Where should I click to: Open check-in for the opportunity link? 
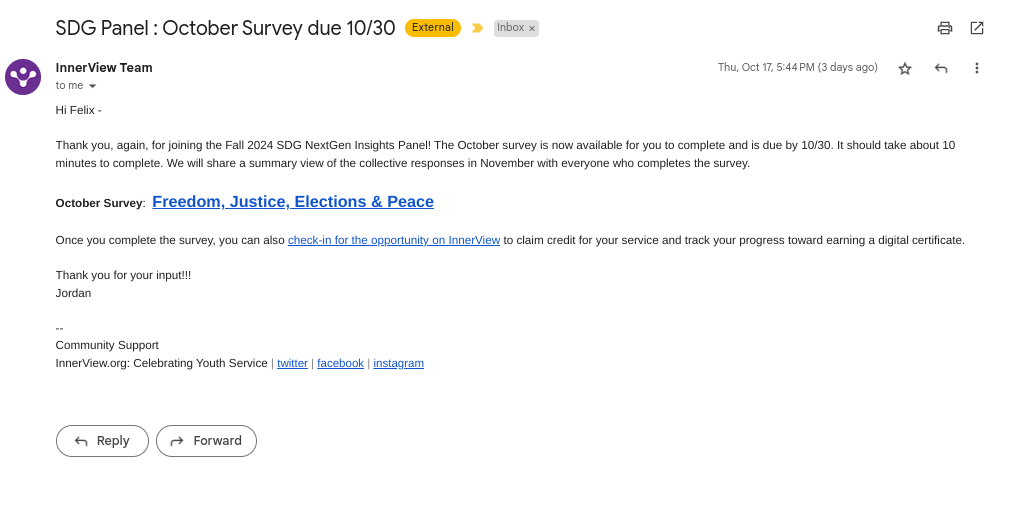394,240
